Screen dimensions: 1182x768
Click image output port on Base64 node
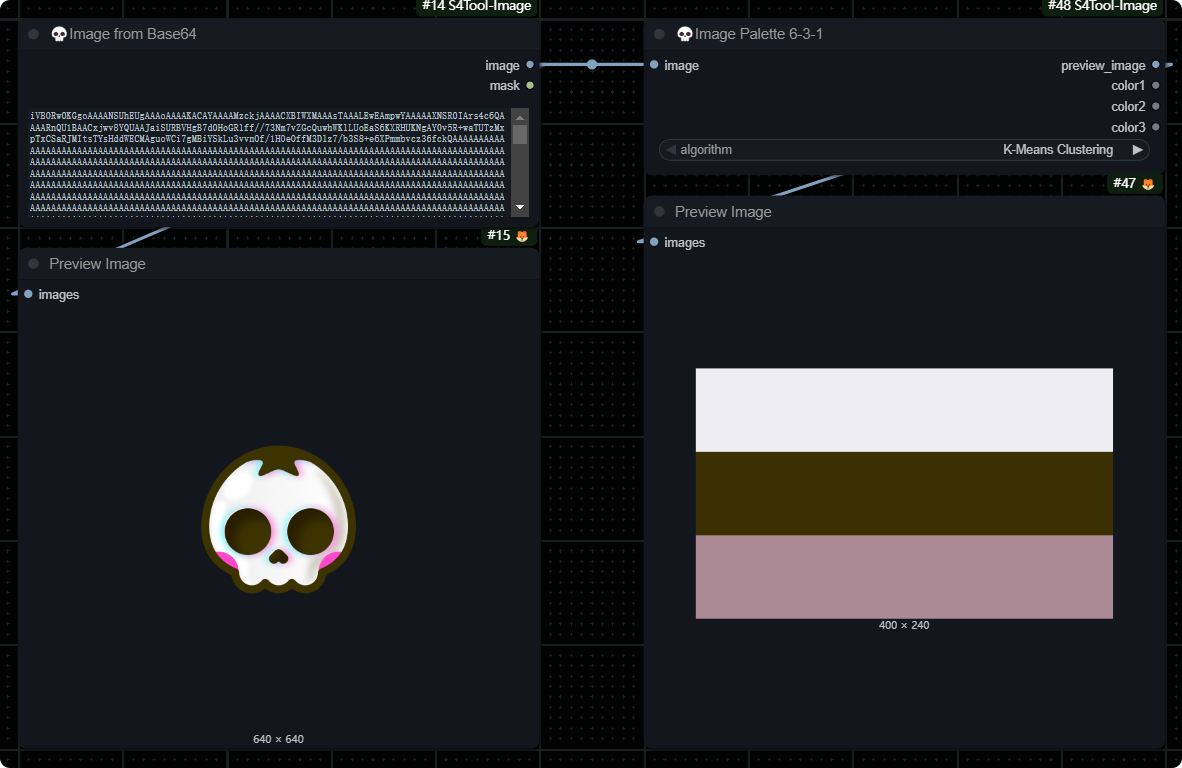pos(530,65)
